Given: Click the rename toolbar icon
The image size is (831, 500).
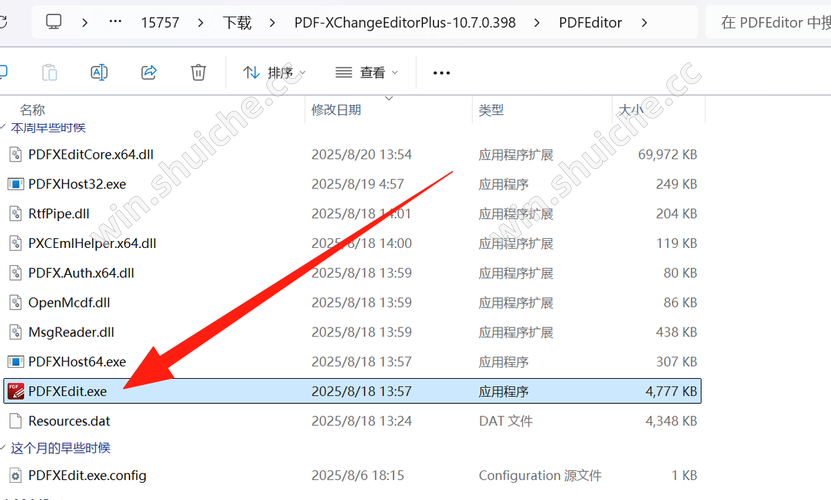Looking at the screenshot, I should tap(99, 72).
